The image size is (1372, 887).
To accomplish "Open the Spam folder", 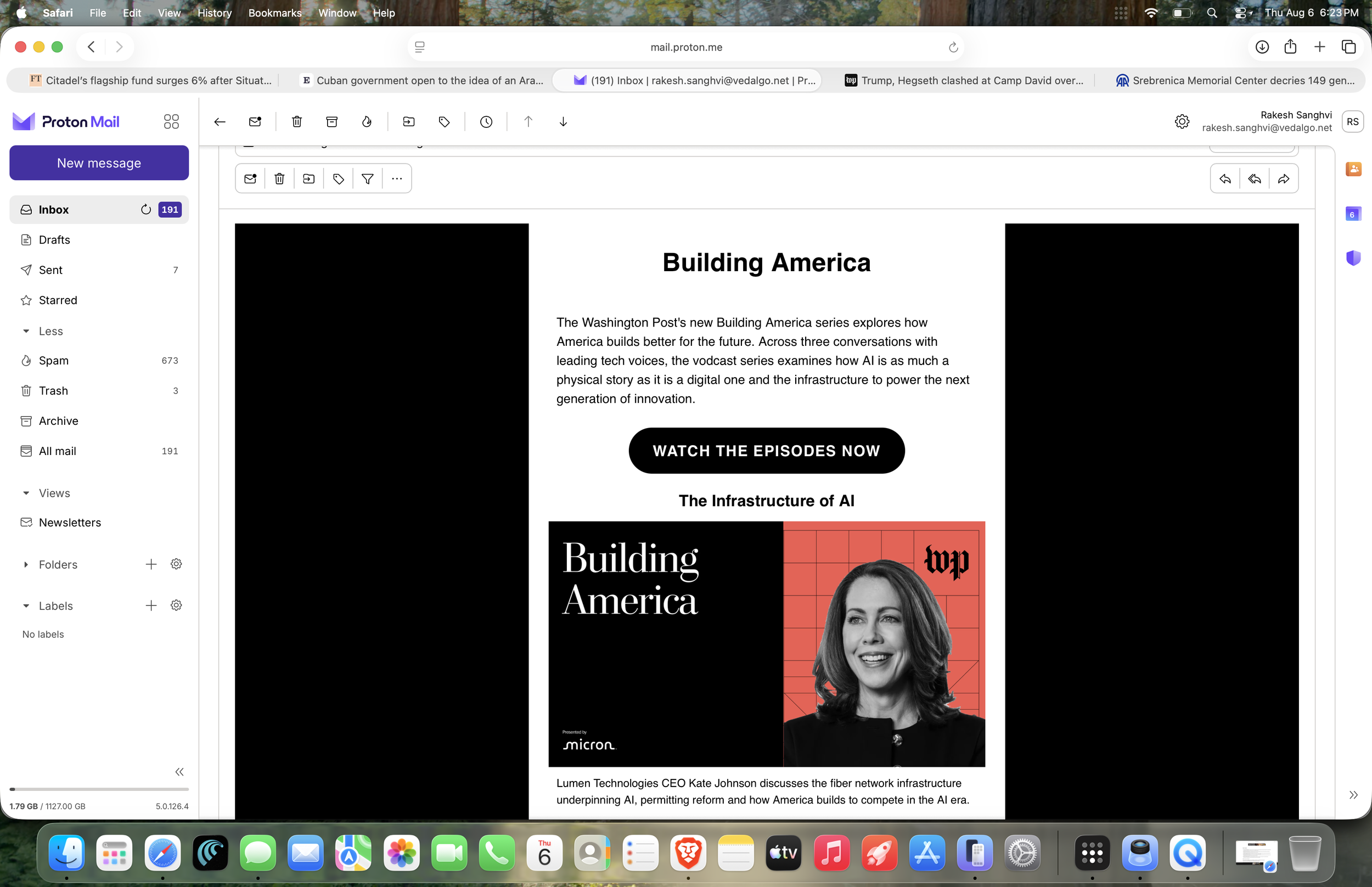I will coord(99,361).
